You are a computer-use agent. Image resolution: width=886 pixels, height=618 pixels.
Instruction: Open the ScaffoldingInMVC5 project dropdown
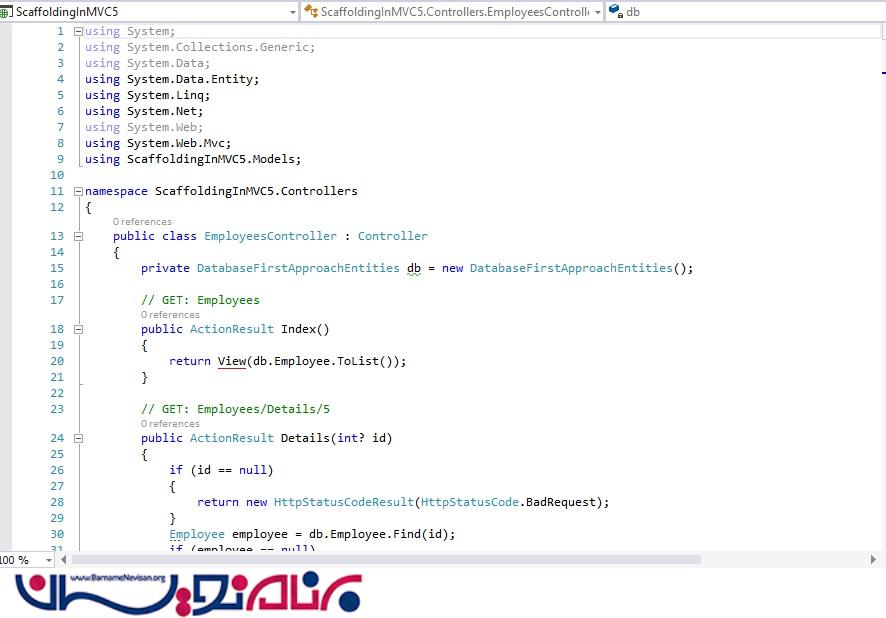[x=292, y=12]
